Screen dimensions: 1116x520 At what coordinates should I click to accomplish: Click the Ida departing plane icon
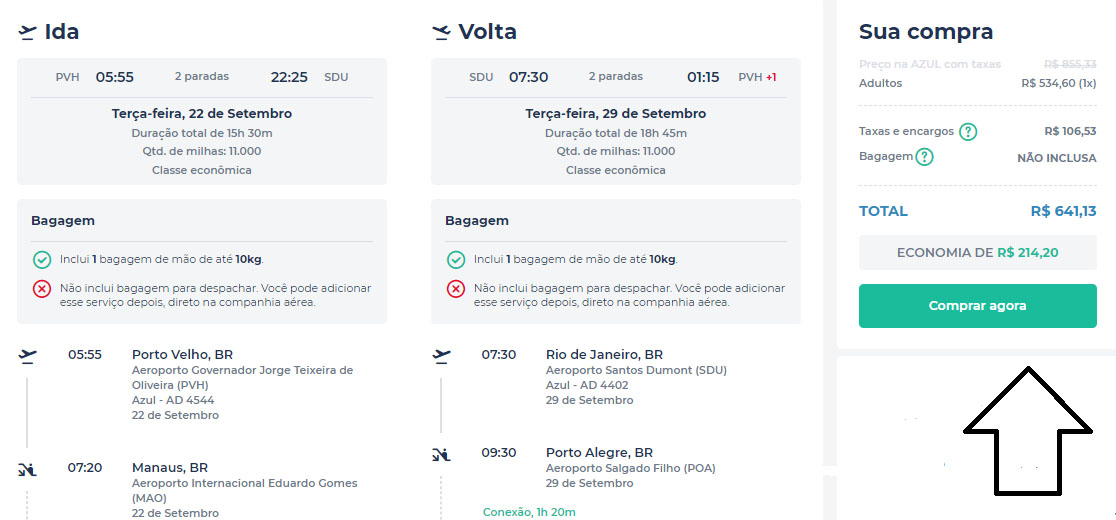point(27,32)
